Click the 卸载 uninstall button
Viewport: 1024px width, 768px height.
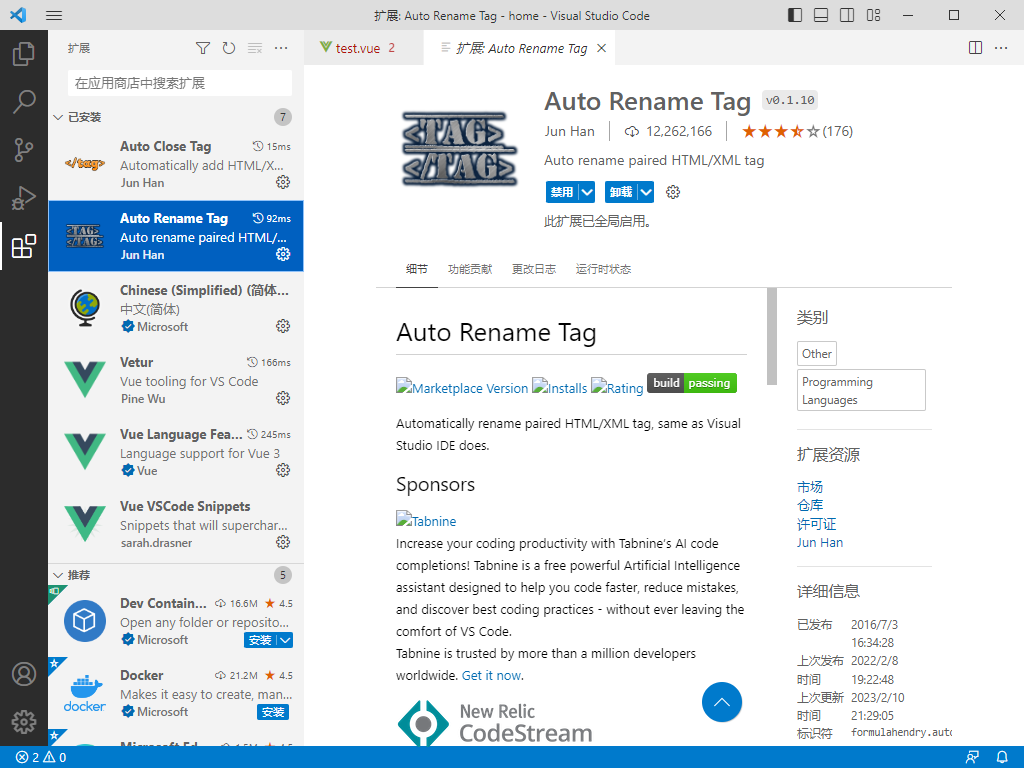click(621, 192)
